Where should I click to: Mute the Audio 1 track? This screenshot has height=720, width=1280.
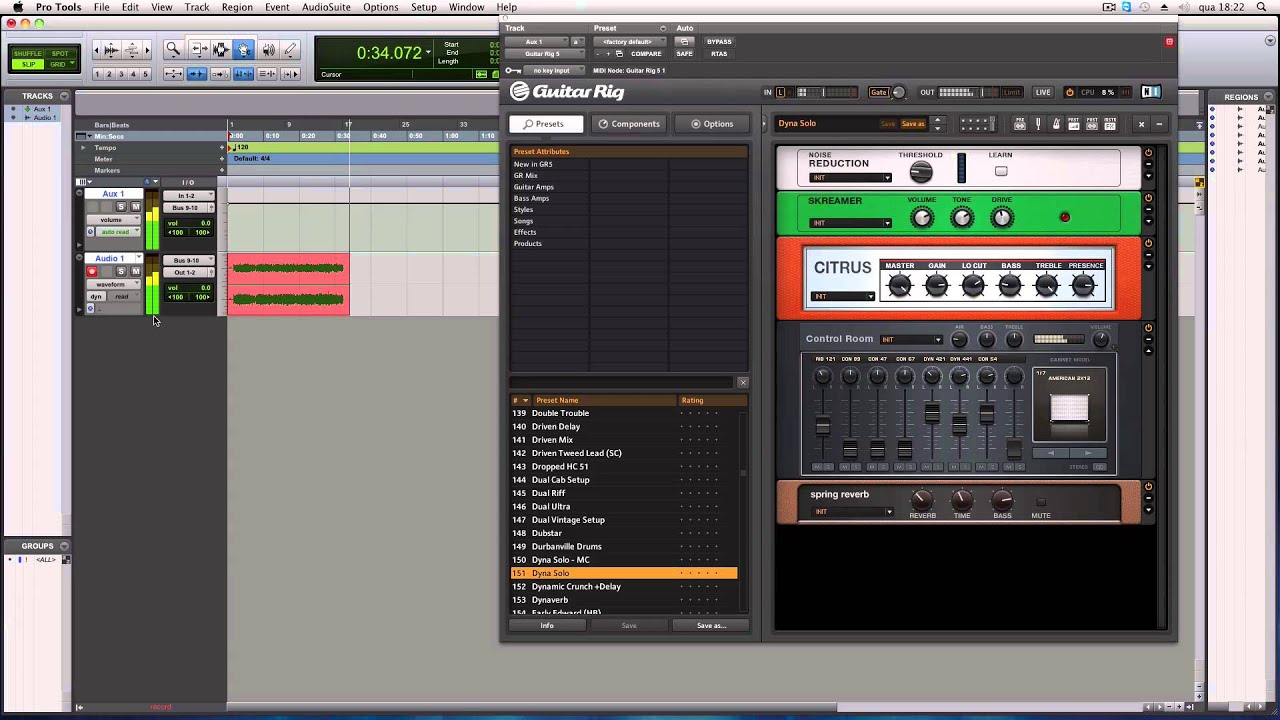tap(135, 272)
